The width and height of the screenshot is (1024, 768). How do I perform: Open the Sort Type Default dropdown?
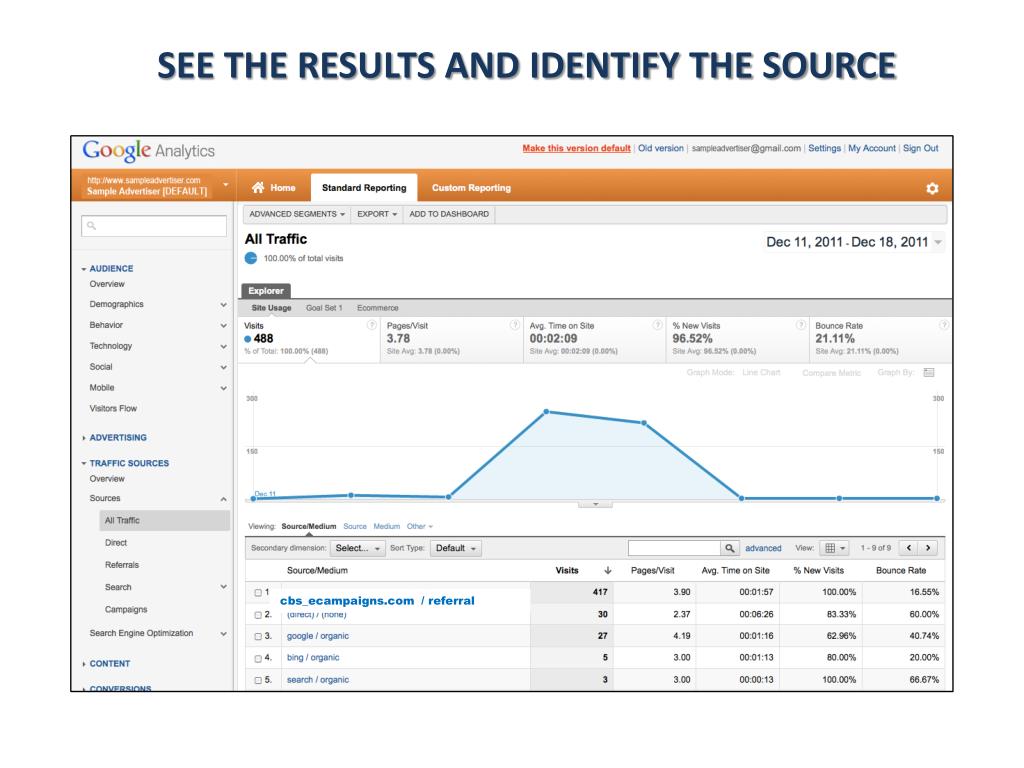455,549
